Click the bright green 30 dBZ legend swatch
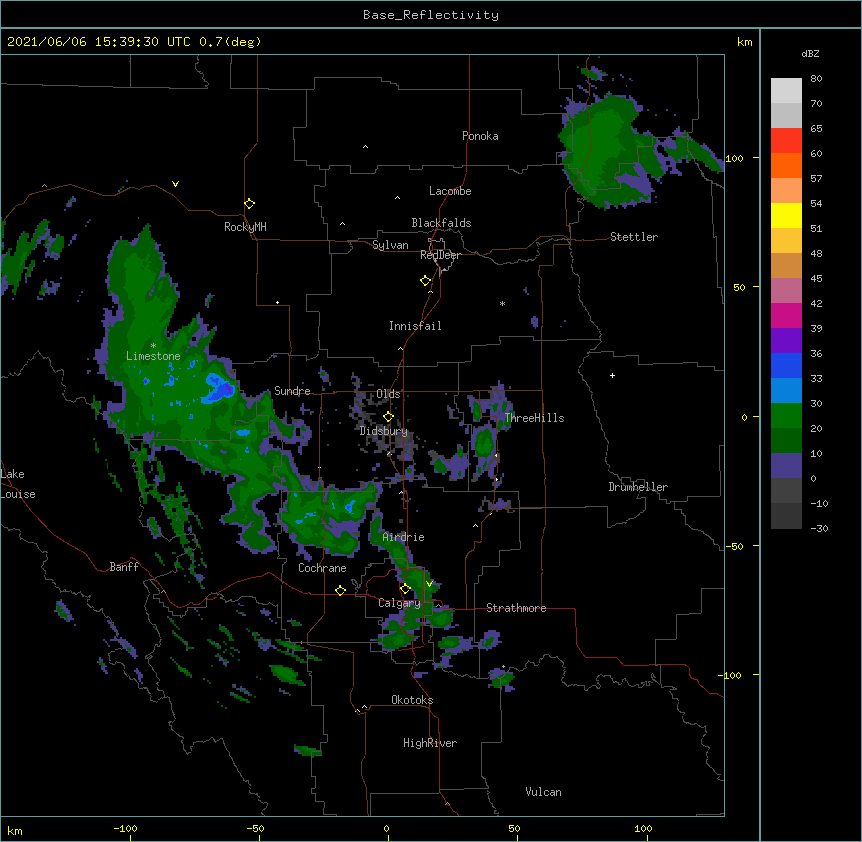 (786, 416)
